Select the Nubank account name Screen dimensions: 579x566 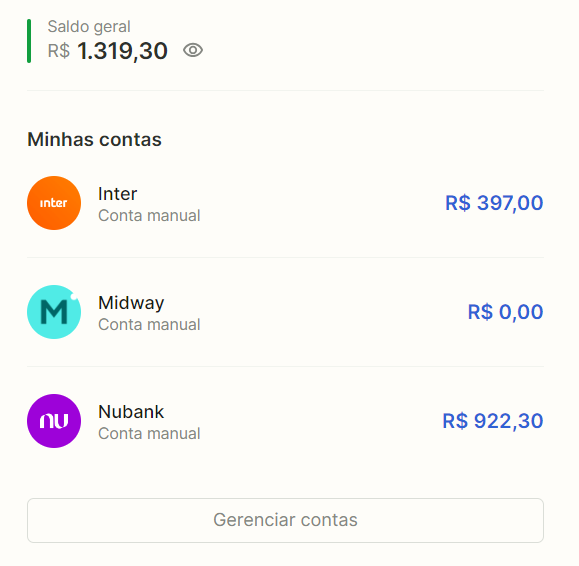(131, 412)
